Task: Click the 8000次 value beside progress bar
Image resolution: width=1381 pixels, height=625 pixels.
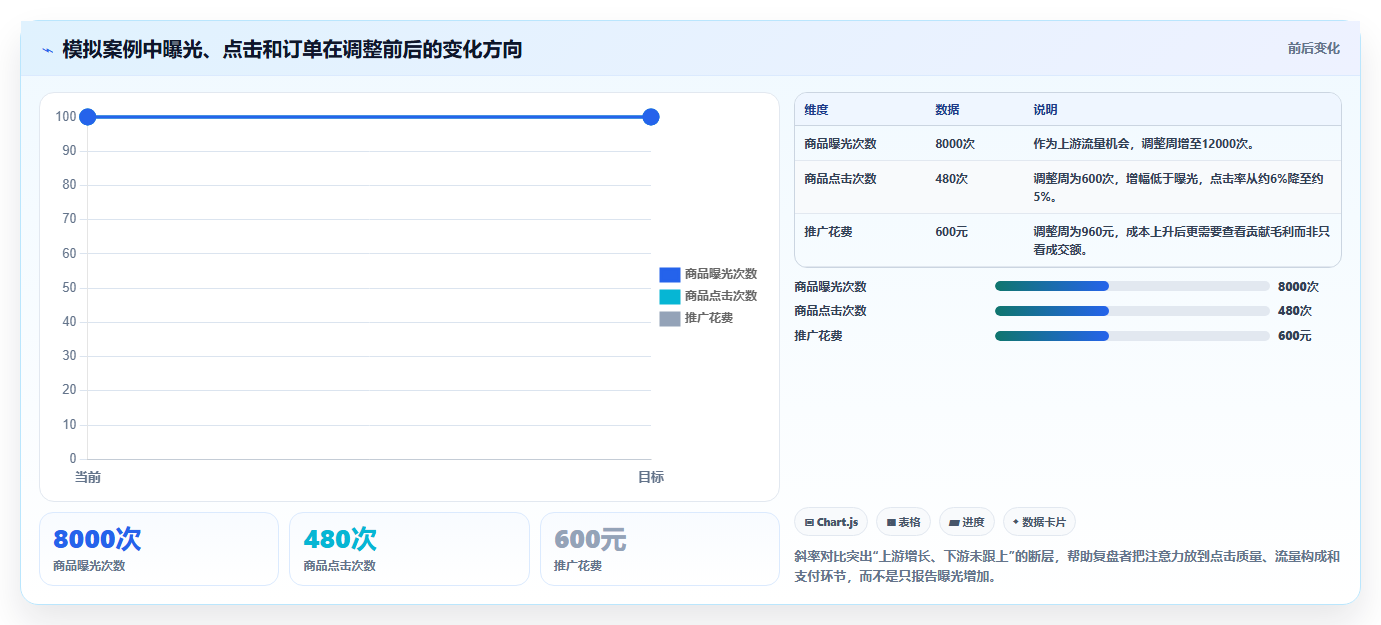Action: [x=1298, y=287]
